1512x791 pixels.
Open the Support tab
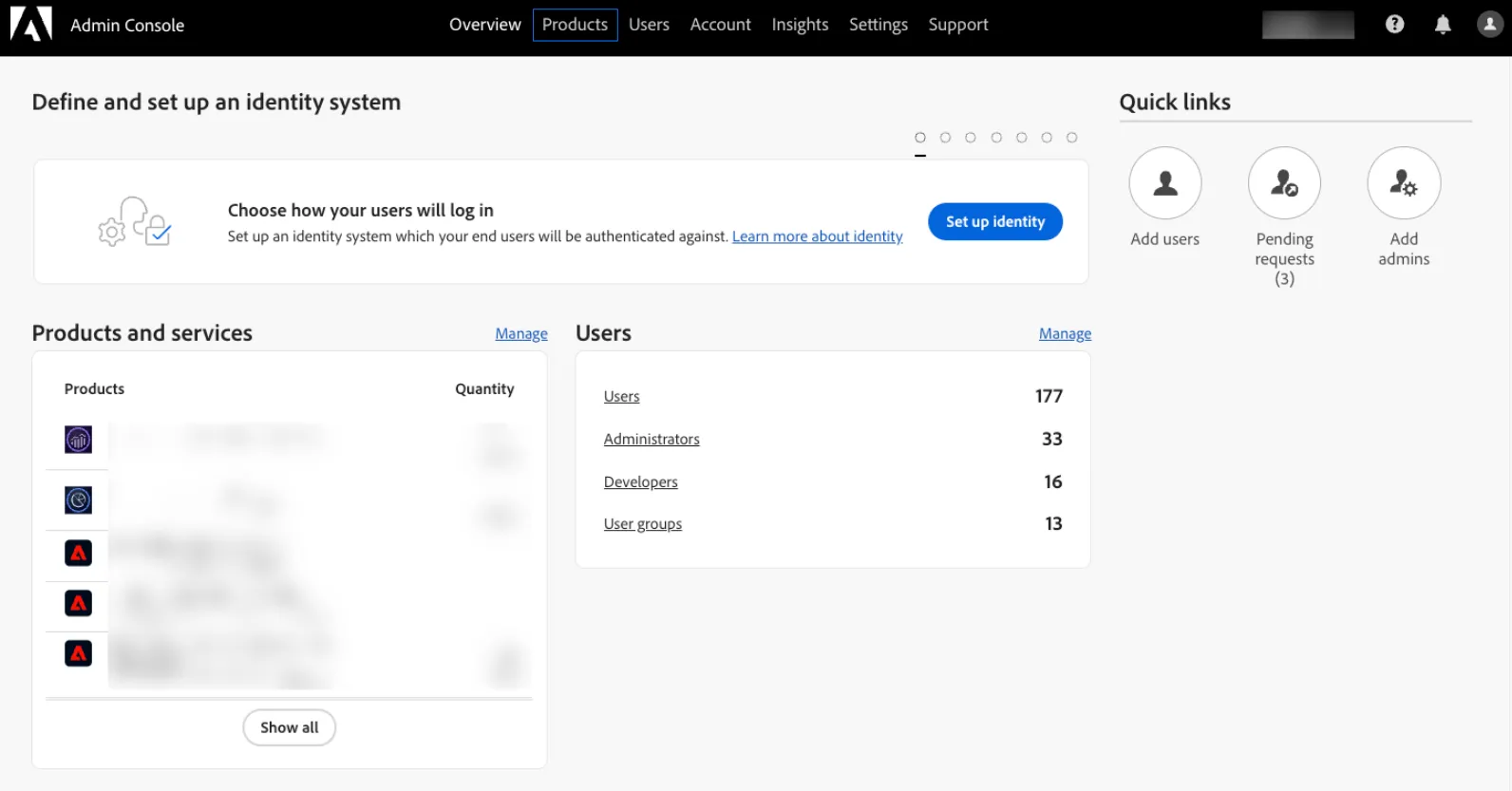(958, 25)
